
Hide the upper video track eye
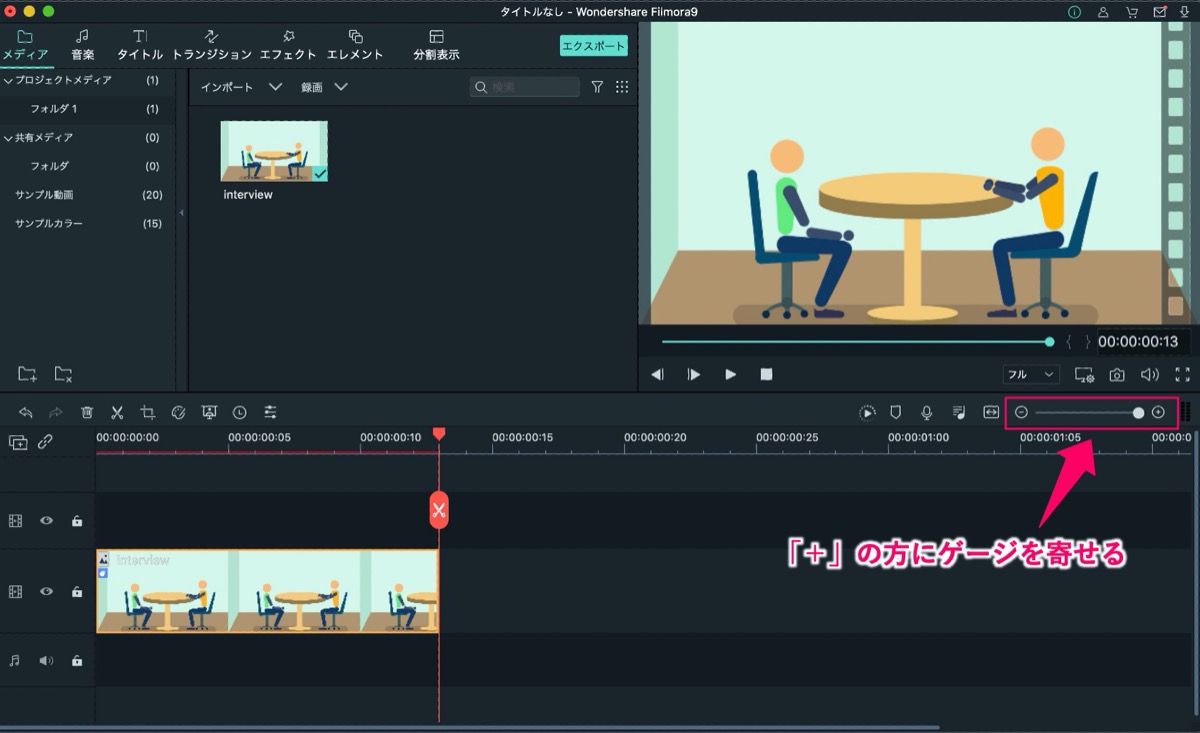(x=46, y=521)
